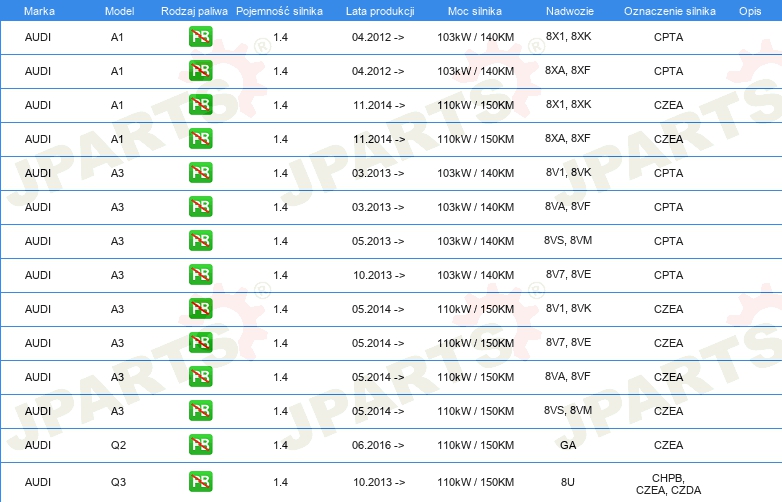Screen dimensions: 782x502
Task: Click the Rodzaj paliwa column header
Action: [x=194, y=11]
